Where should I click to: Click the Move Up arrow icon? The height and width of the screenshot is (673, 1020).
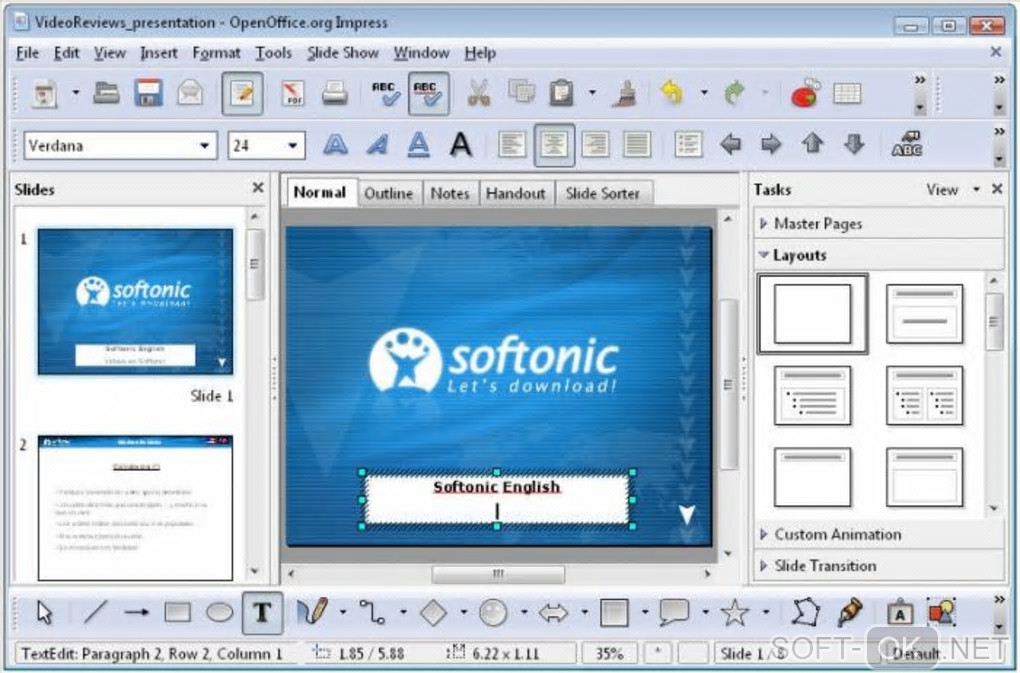812,143
